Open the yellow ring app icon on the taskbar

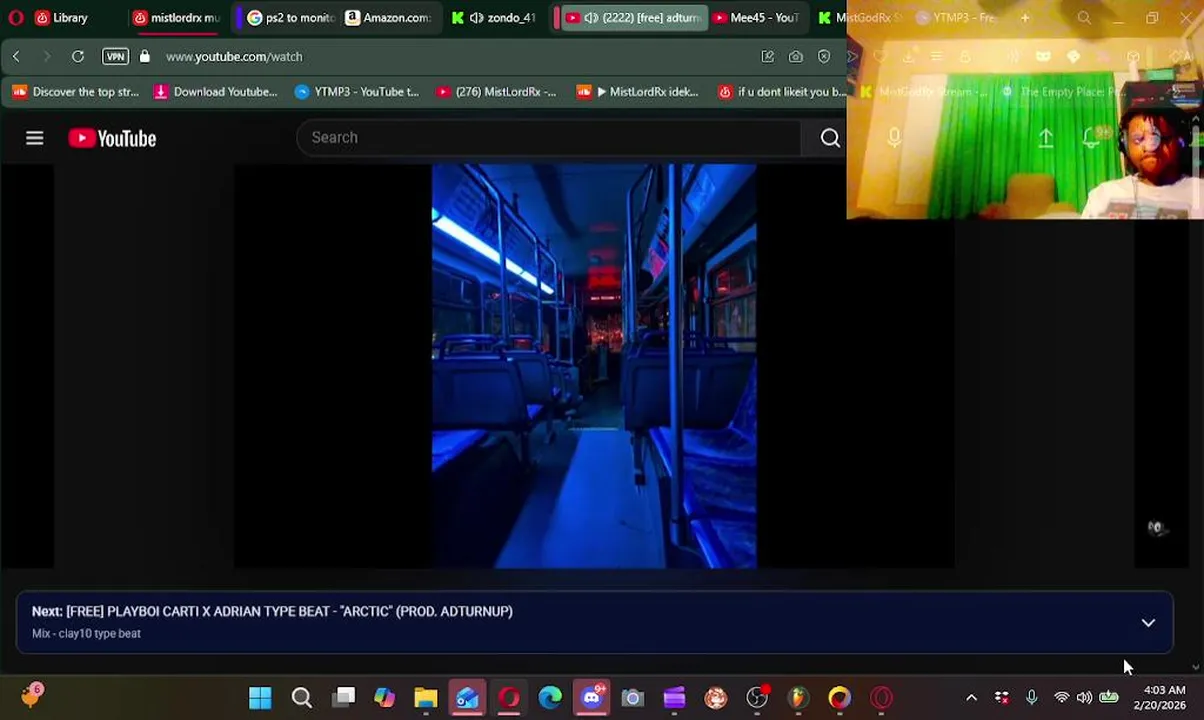pos(839,698)
